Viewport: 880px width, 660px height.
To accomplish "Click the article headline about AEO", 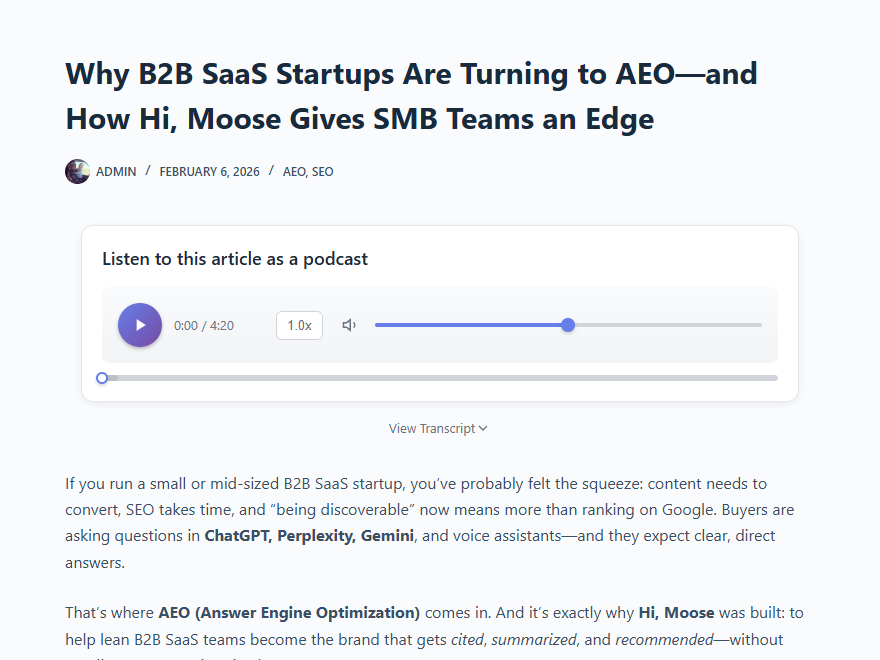I will click(x=411, y=96).
